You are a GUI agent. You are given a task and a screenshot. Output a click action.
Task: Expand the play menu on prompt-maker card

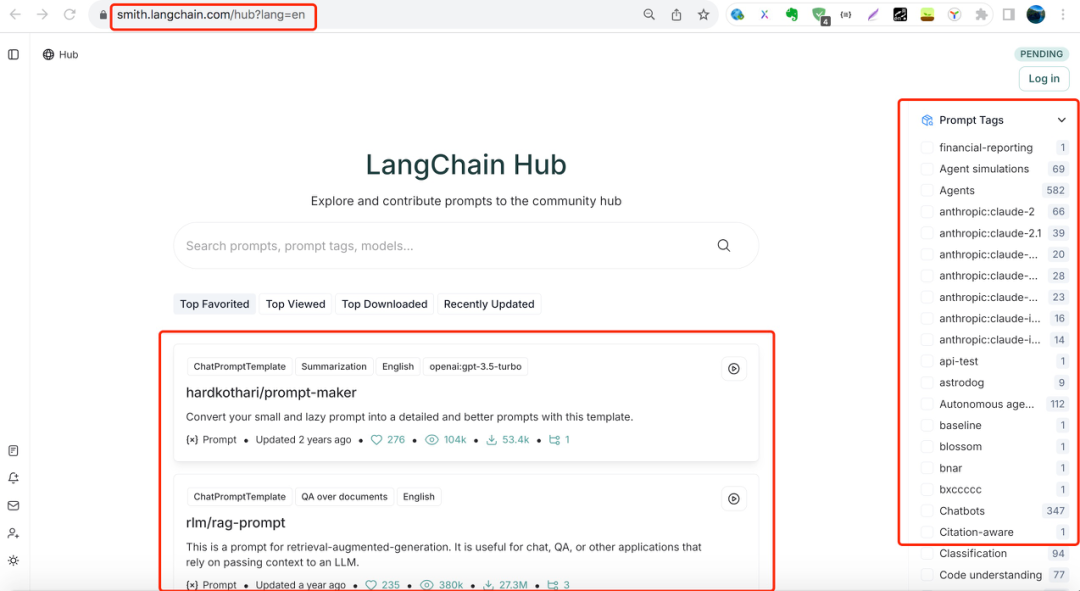[733, 368]
